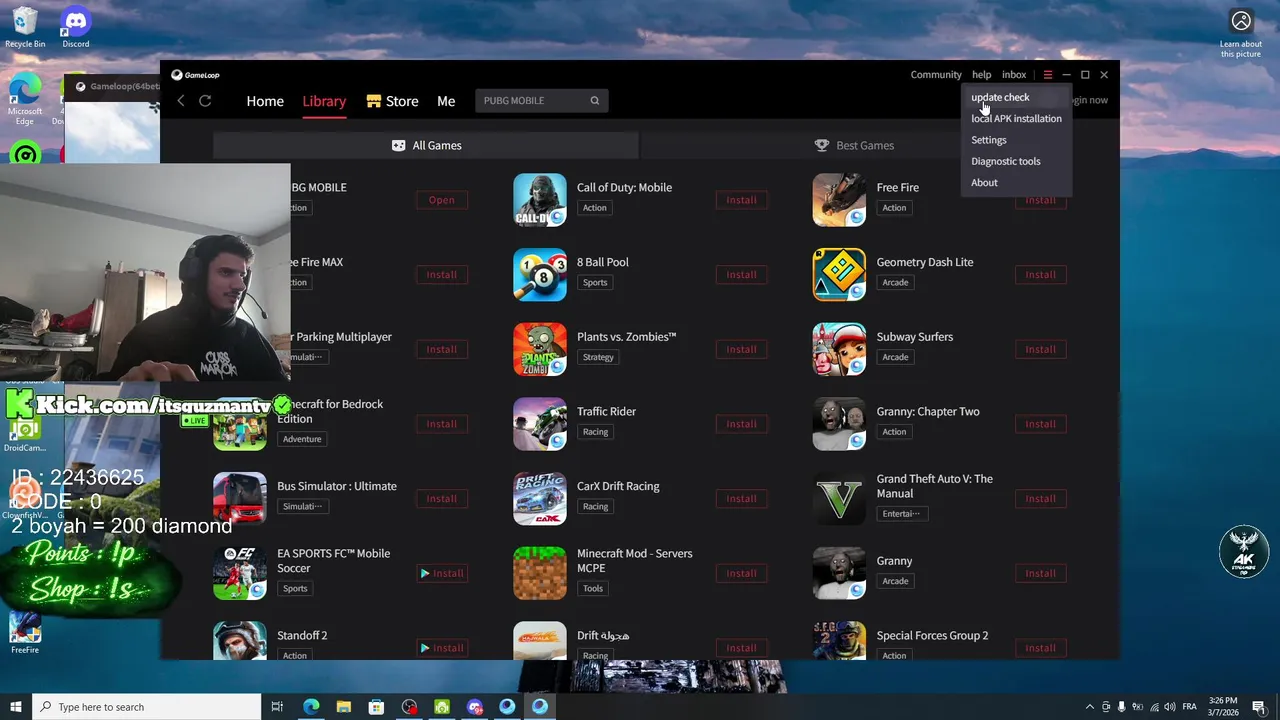Select the Granny game icon
The width and height of the screenshot is (1280, 720).
839,573
